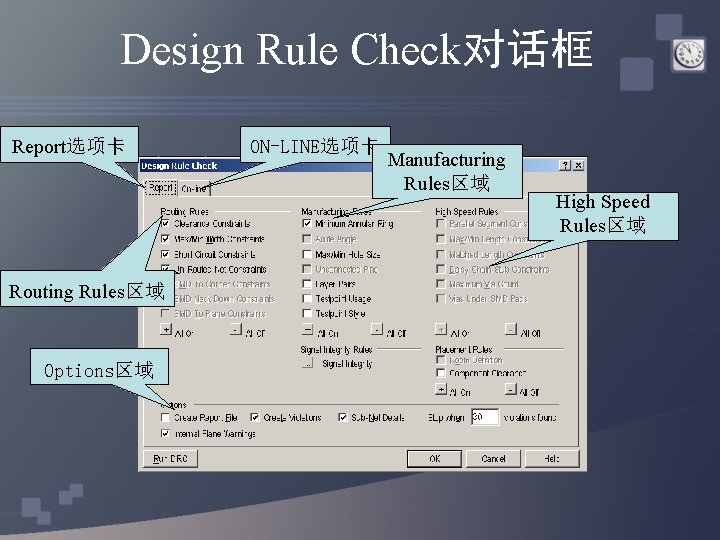Click Run DRC button
720x540 pixels.
(x=170, y=458)
